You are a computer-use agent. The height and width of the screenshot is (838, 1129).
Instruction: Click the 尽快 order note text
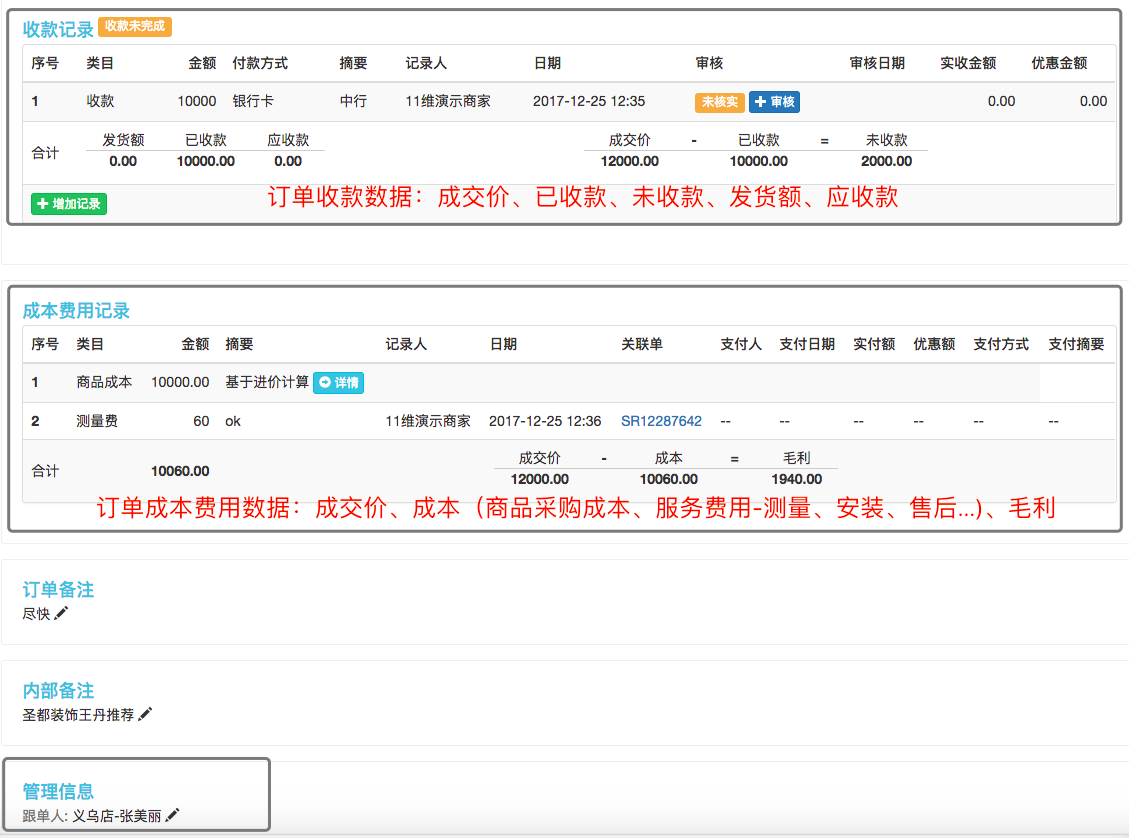point(36,614)
